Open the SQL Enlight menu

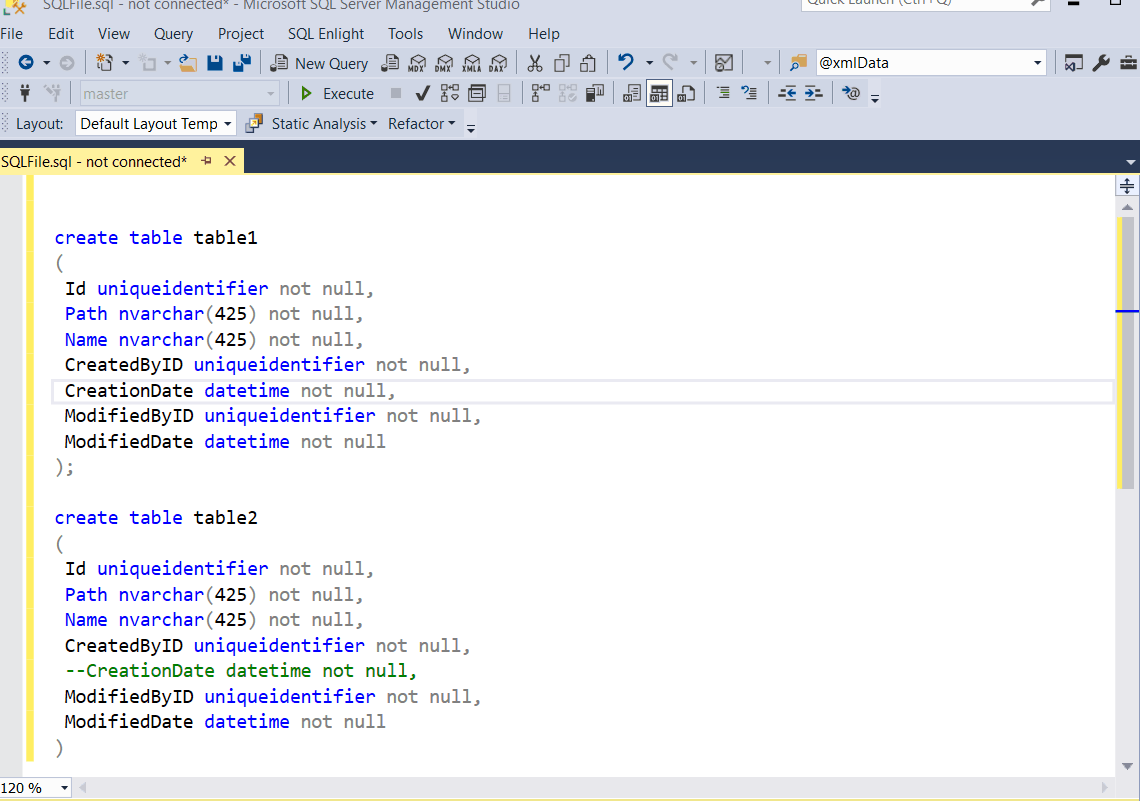tap(326, 33)
